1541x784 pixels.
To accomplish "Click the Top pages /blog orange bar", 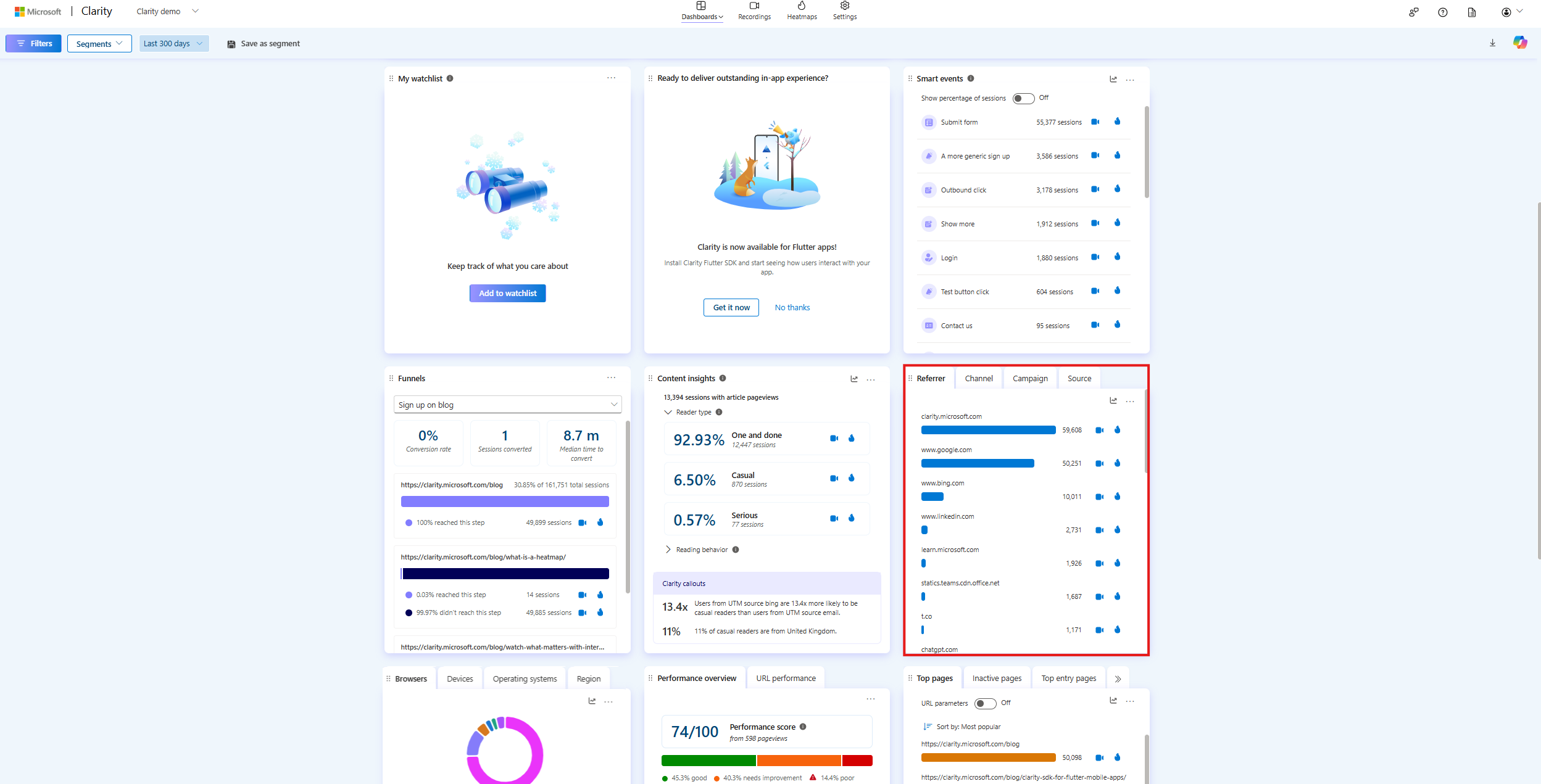I will [988, 757].
